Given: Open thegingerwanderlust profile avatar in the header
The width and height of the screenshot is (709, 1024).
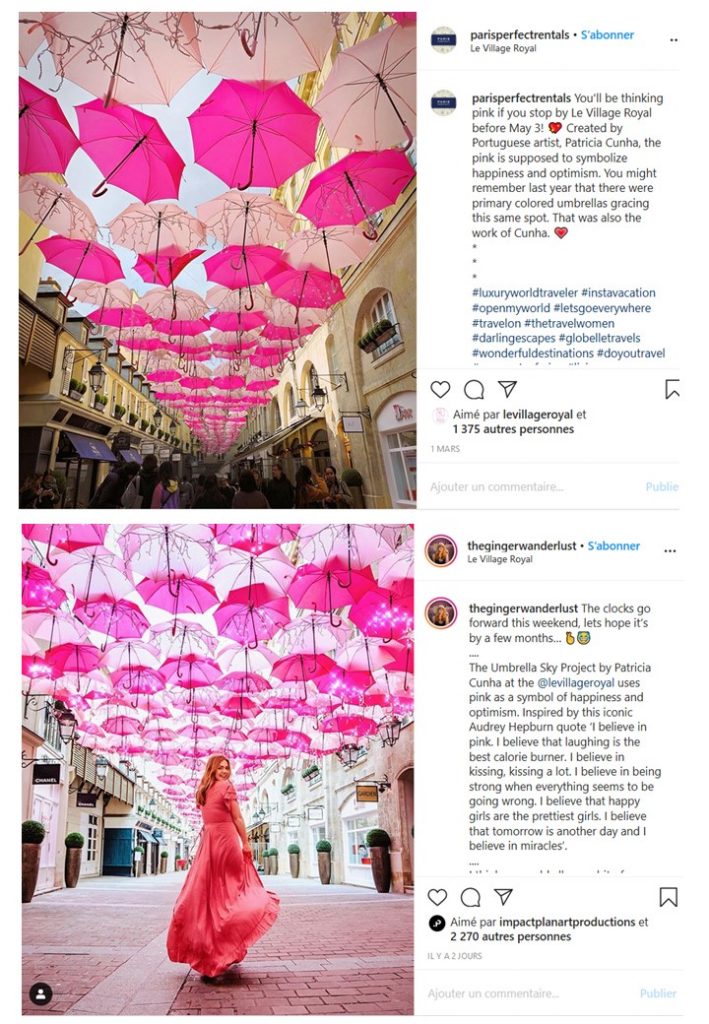Looking at the screenshot, I should tap(441, 551).
